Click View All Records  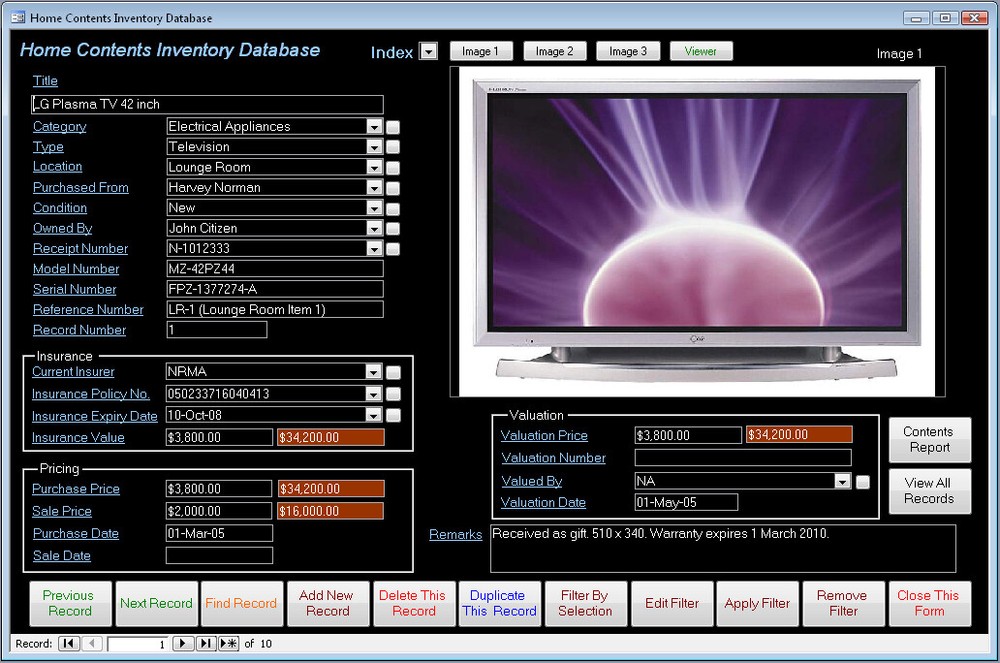[929, 491]
